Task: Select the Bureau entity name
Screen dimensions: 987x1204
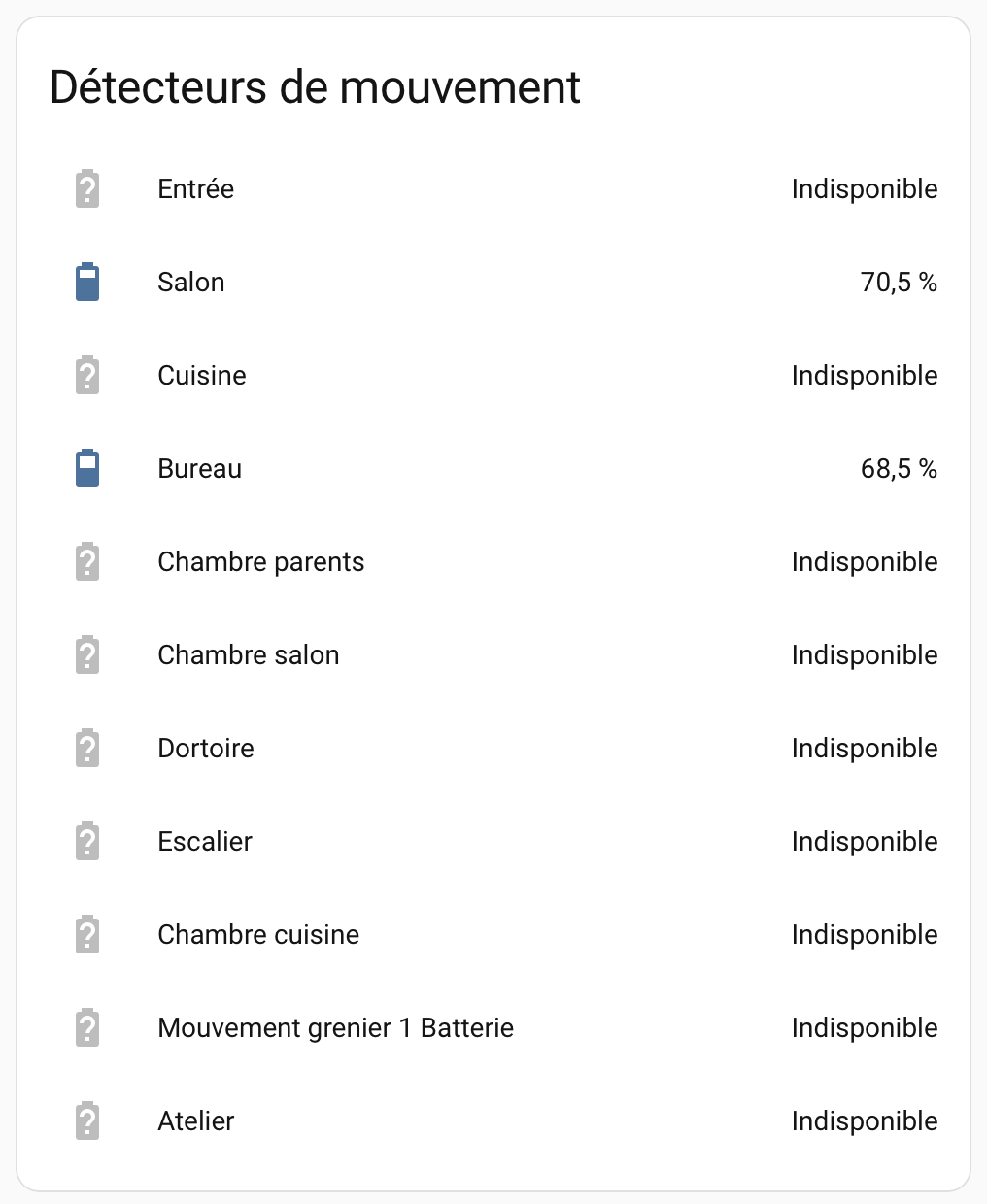Action: (199, 469)
